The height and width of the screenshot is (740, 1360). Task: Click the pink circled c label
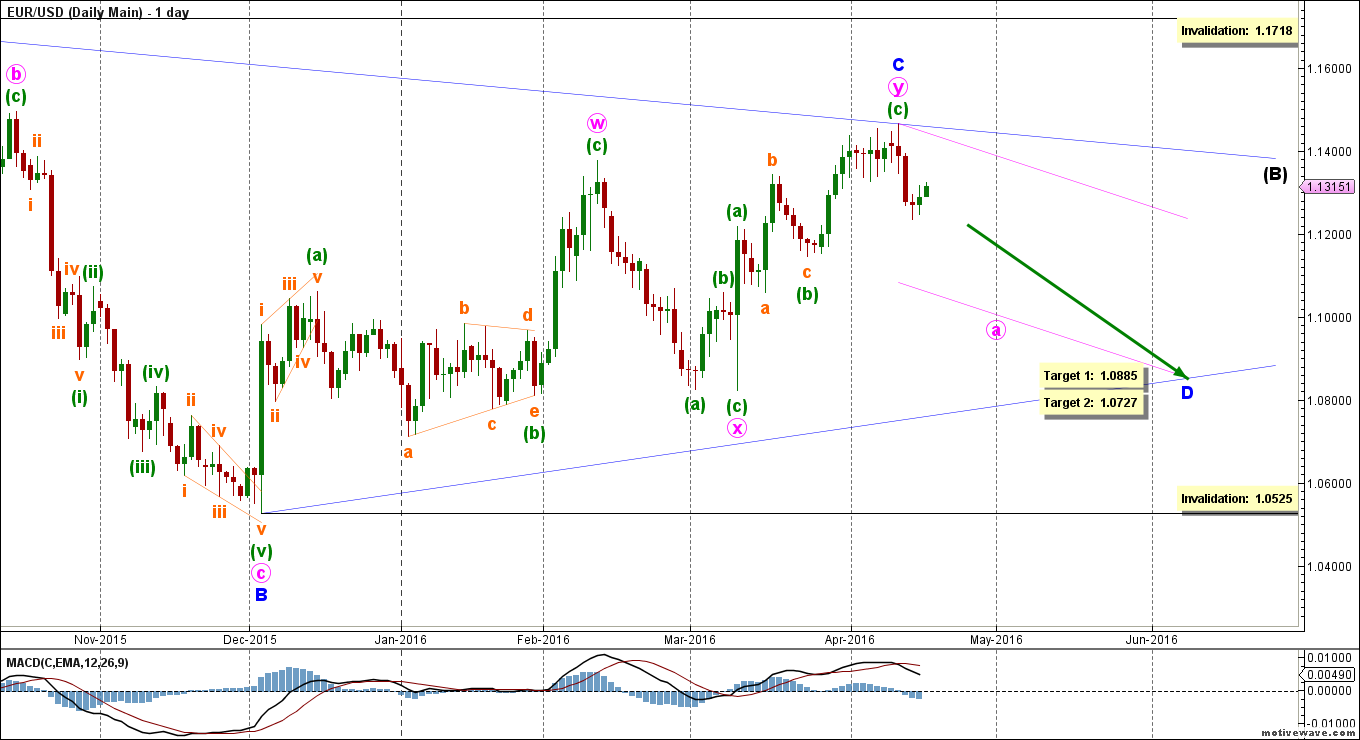click(x=260, y=573)
